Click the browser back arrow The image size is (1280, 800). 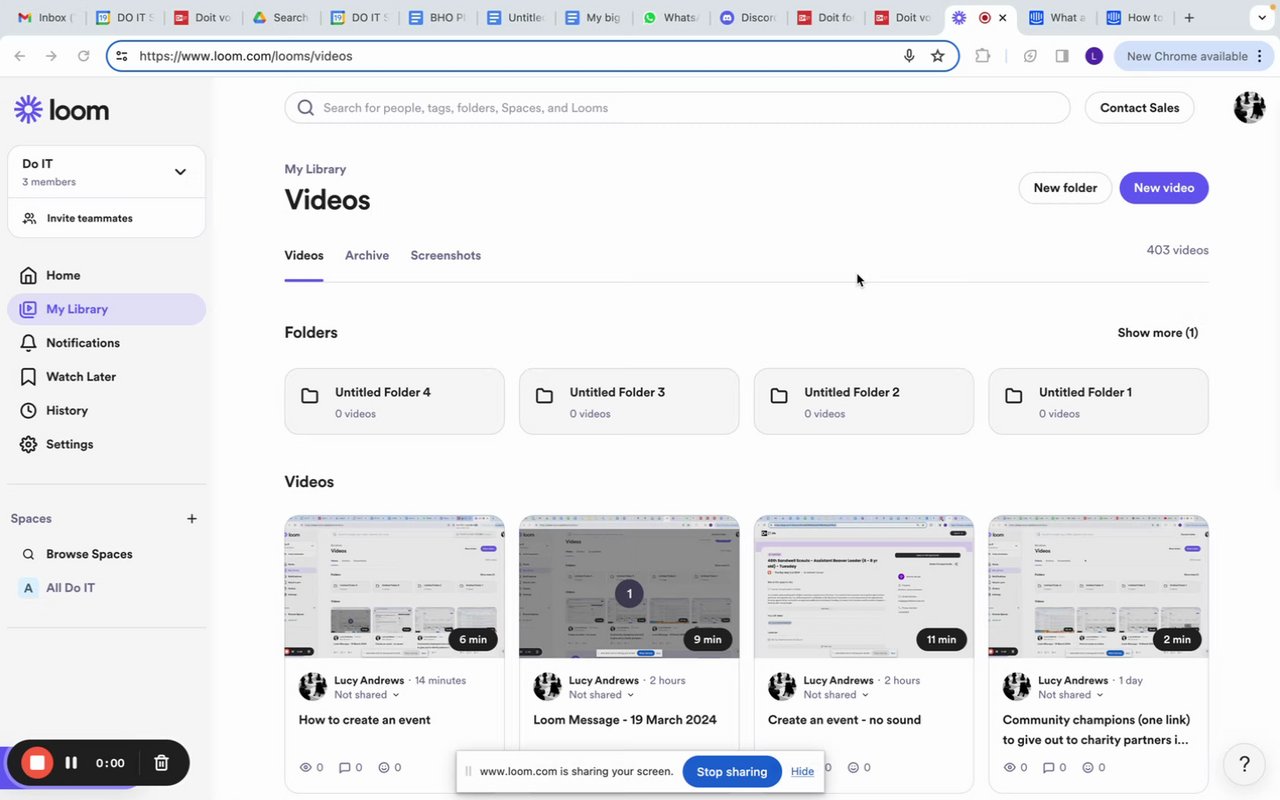point(20,56)
